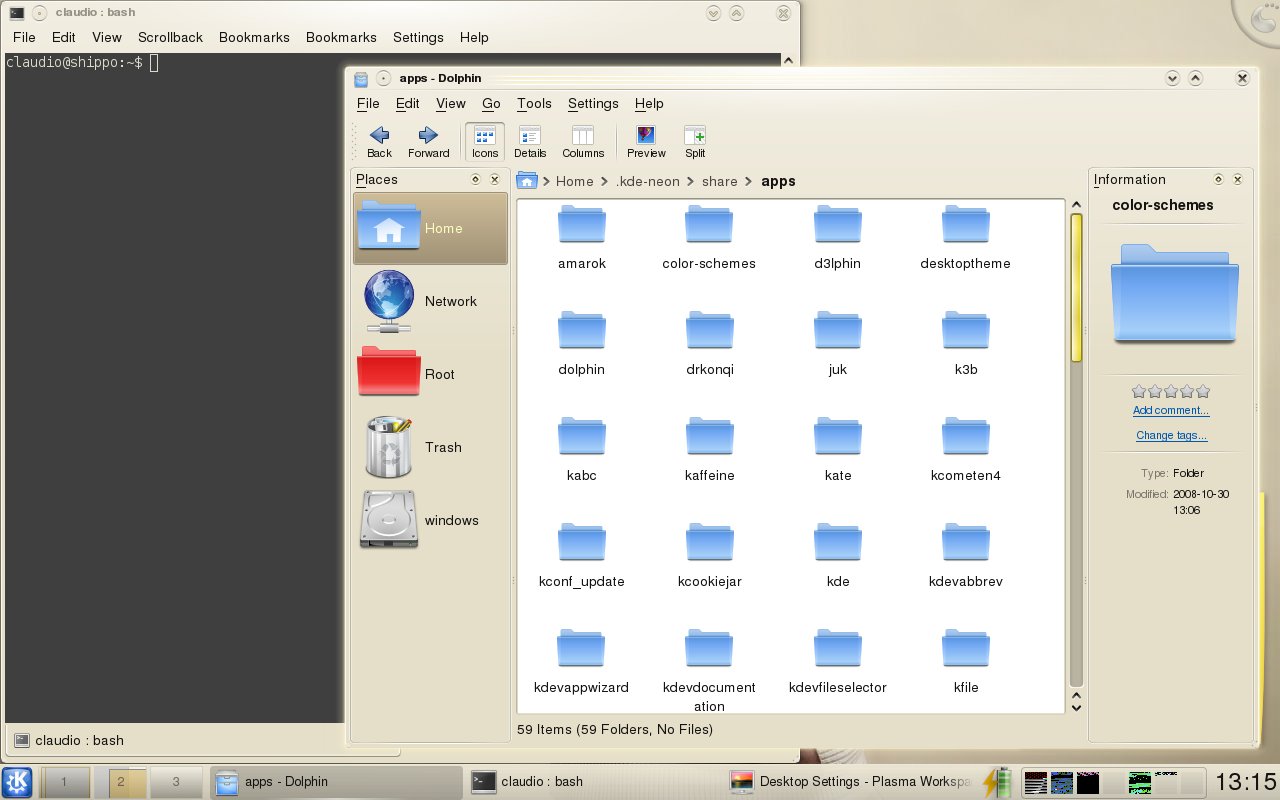Image resolution: width=1280 pixels, height=800 pixels.
Task: Open the kabc folder
Action: [582, 449]
